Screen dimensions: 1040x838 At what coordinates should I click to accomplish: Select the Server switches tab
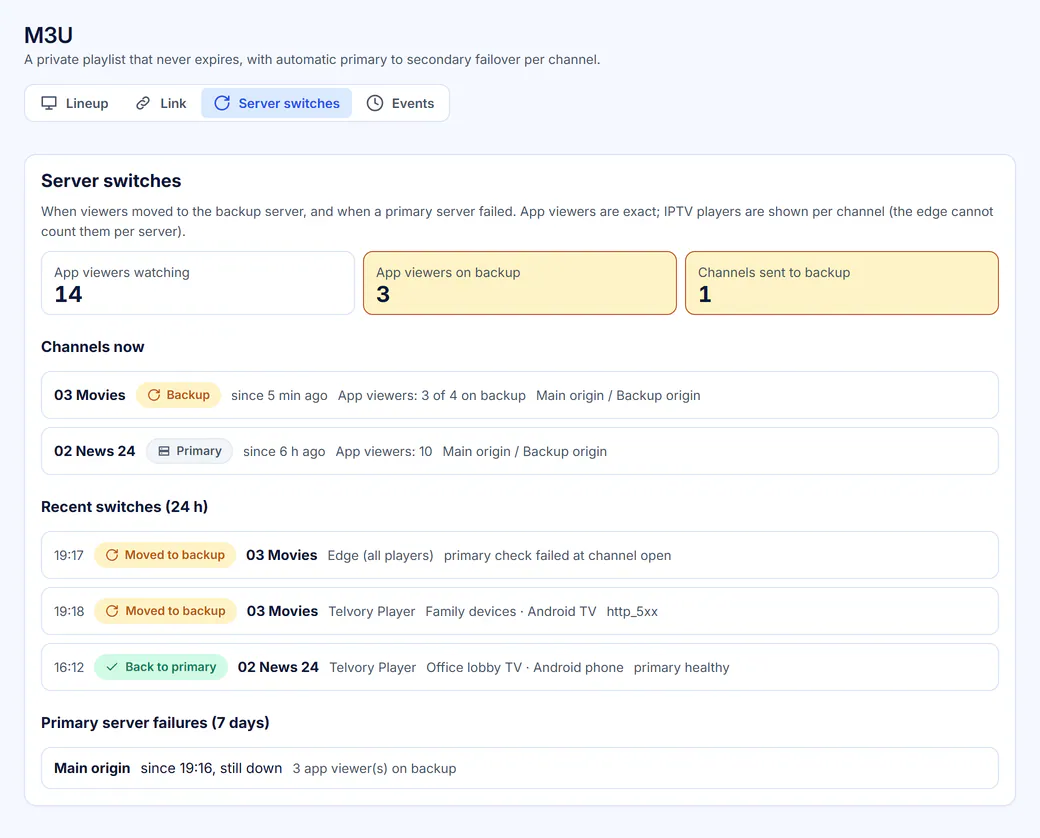point(277,104)
